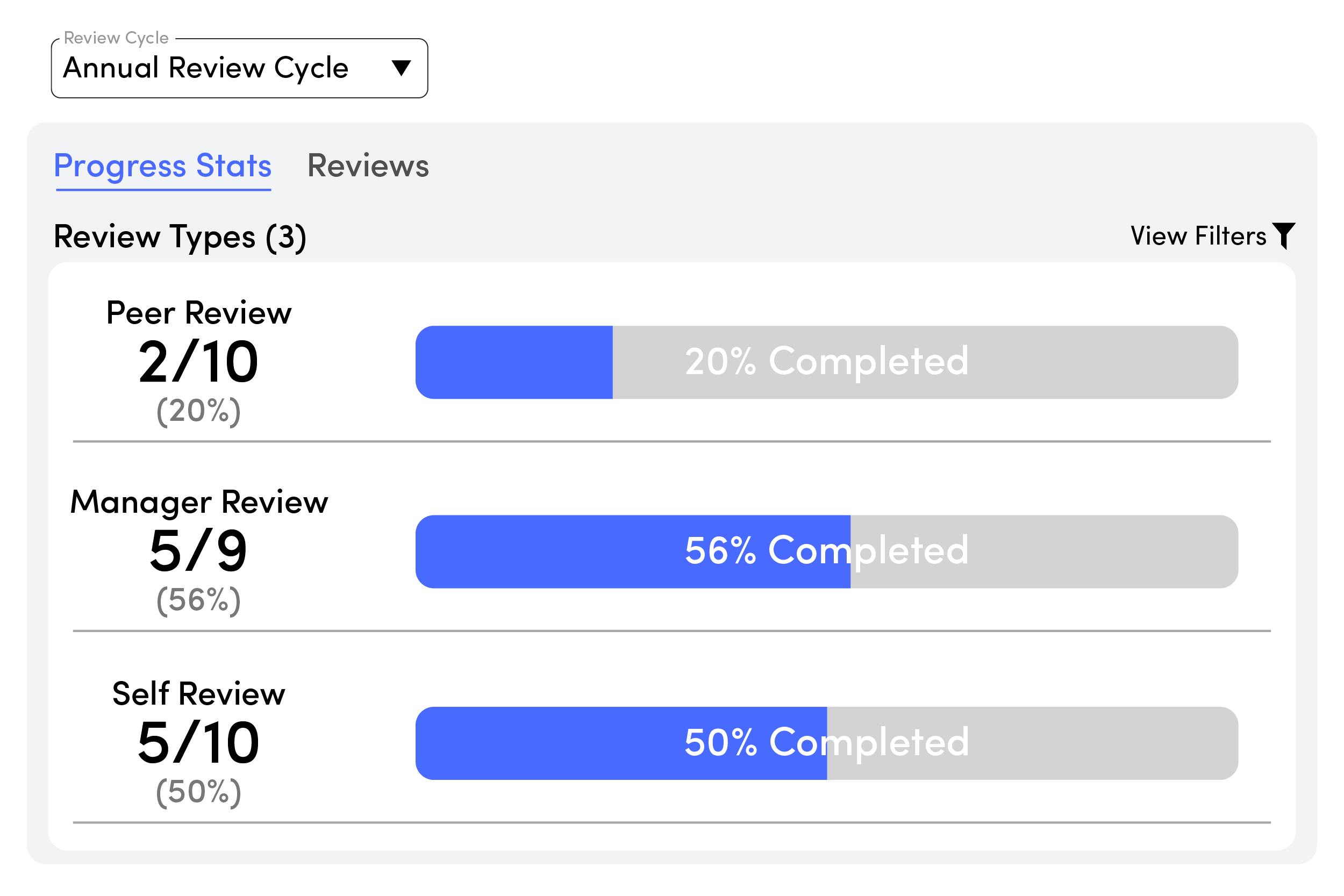Switch to the Progress Stats tab
Viewport: 1344px width, 896px height.
tap(163, 166)
